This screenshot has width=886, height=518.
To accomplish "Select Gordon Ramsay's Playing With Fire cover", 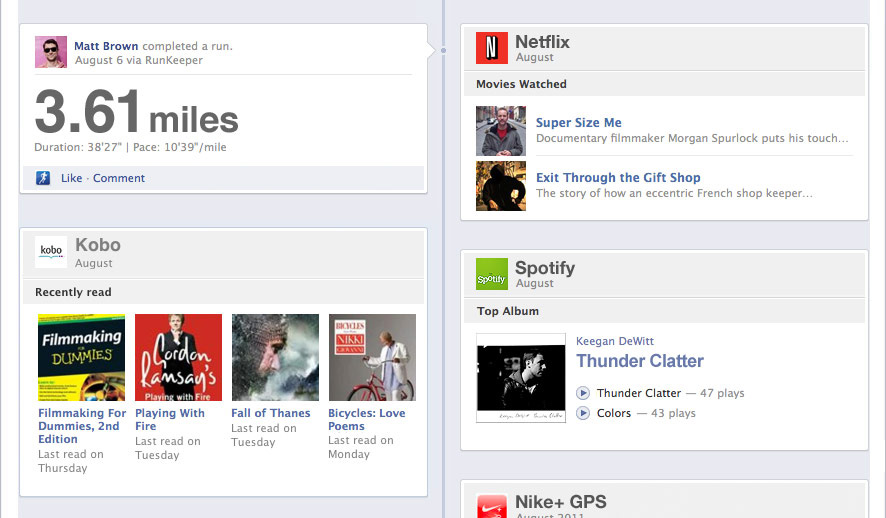I will 178,357.
